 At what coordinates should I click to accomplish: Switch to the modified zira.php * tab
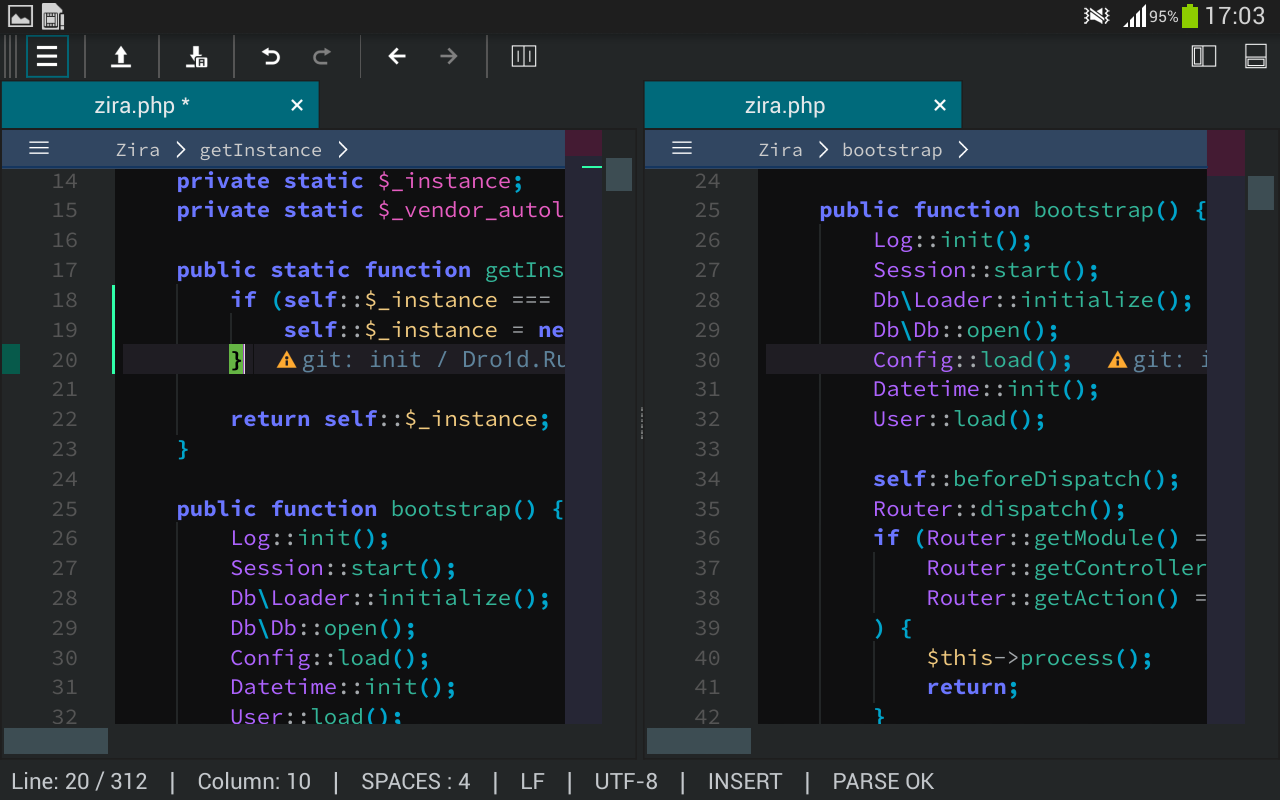tap(142, 106)
